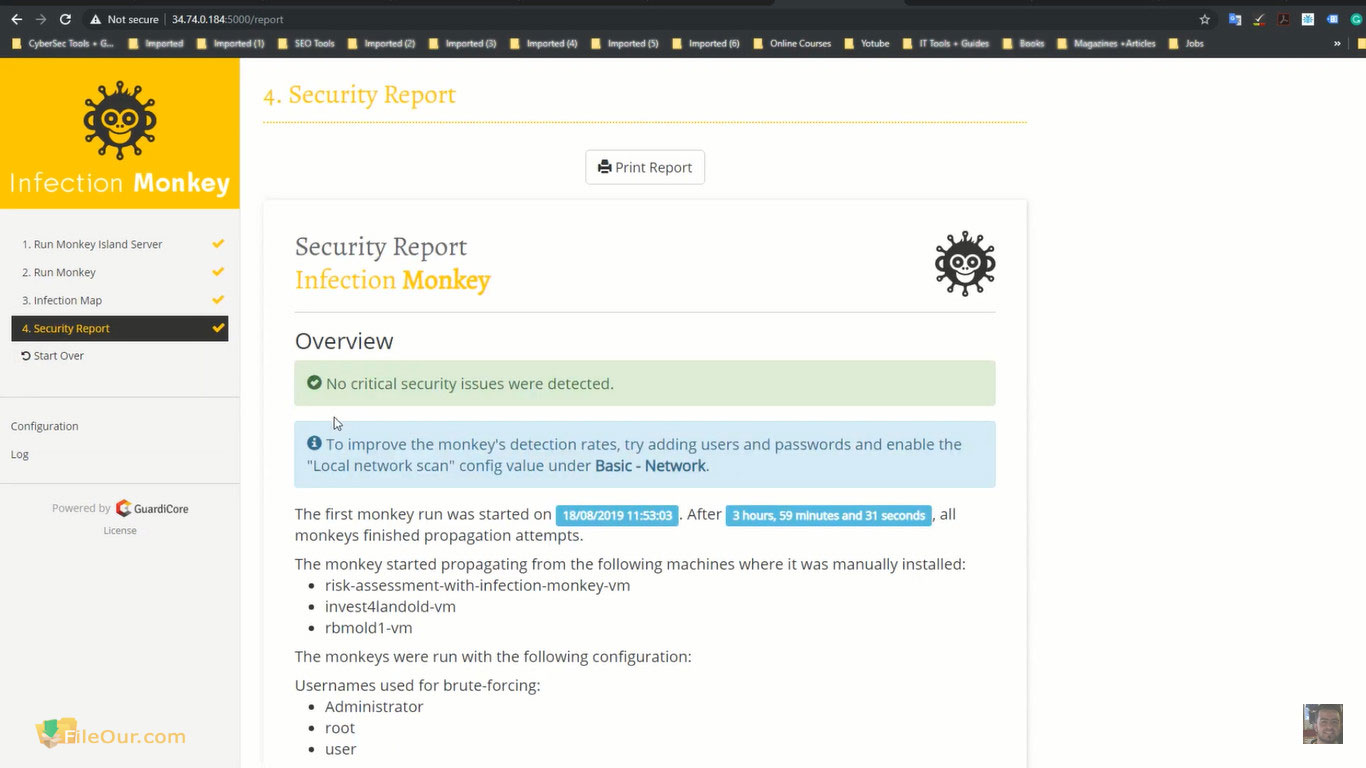The image size is (1366, 768).
Task: Expand the bookmarks overflow chevron
Action: pos(1338,44)
